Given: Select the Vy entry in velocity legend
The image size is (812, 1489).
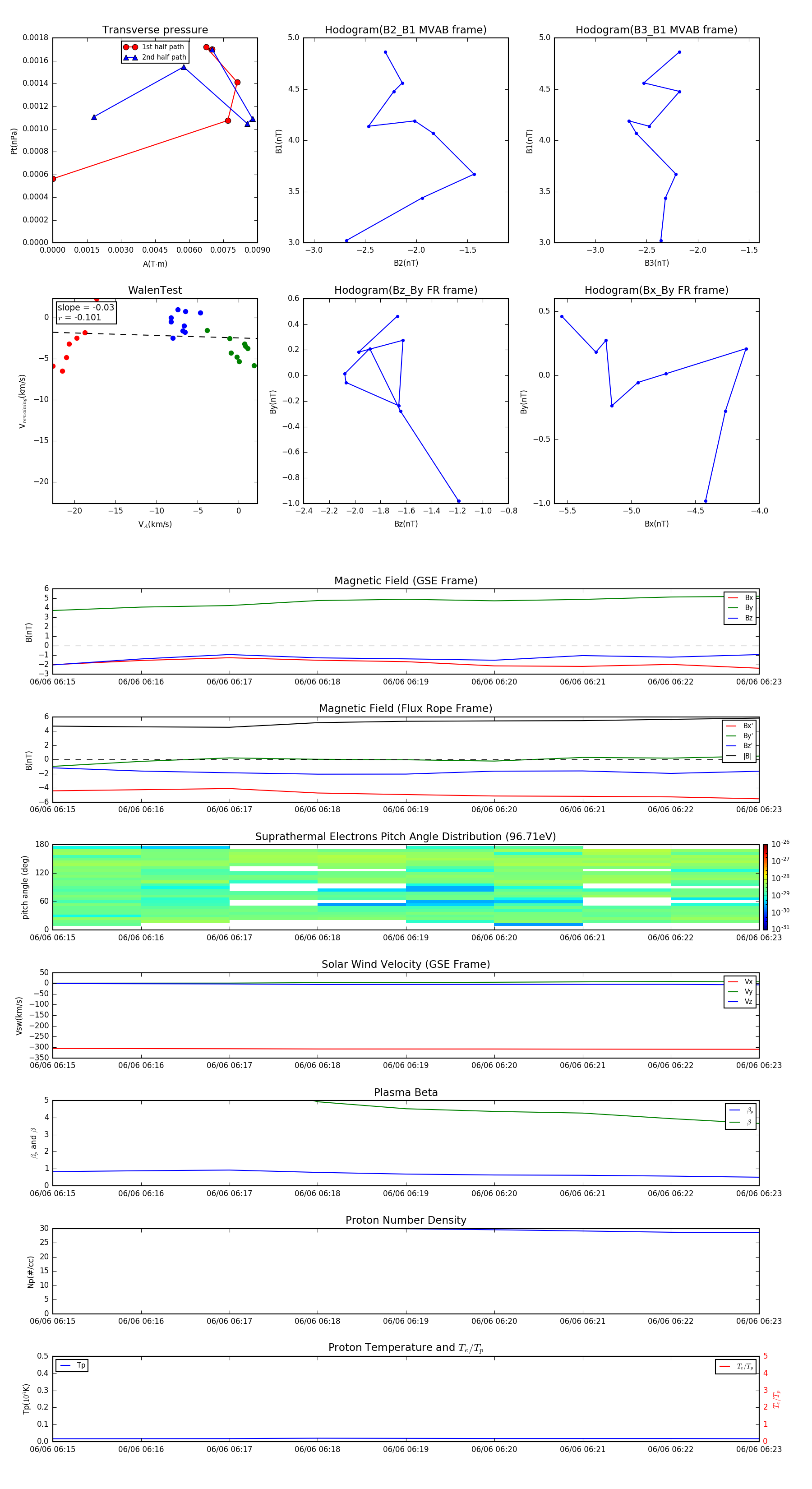Looking at the screenshot, I should click(740, 991).
